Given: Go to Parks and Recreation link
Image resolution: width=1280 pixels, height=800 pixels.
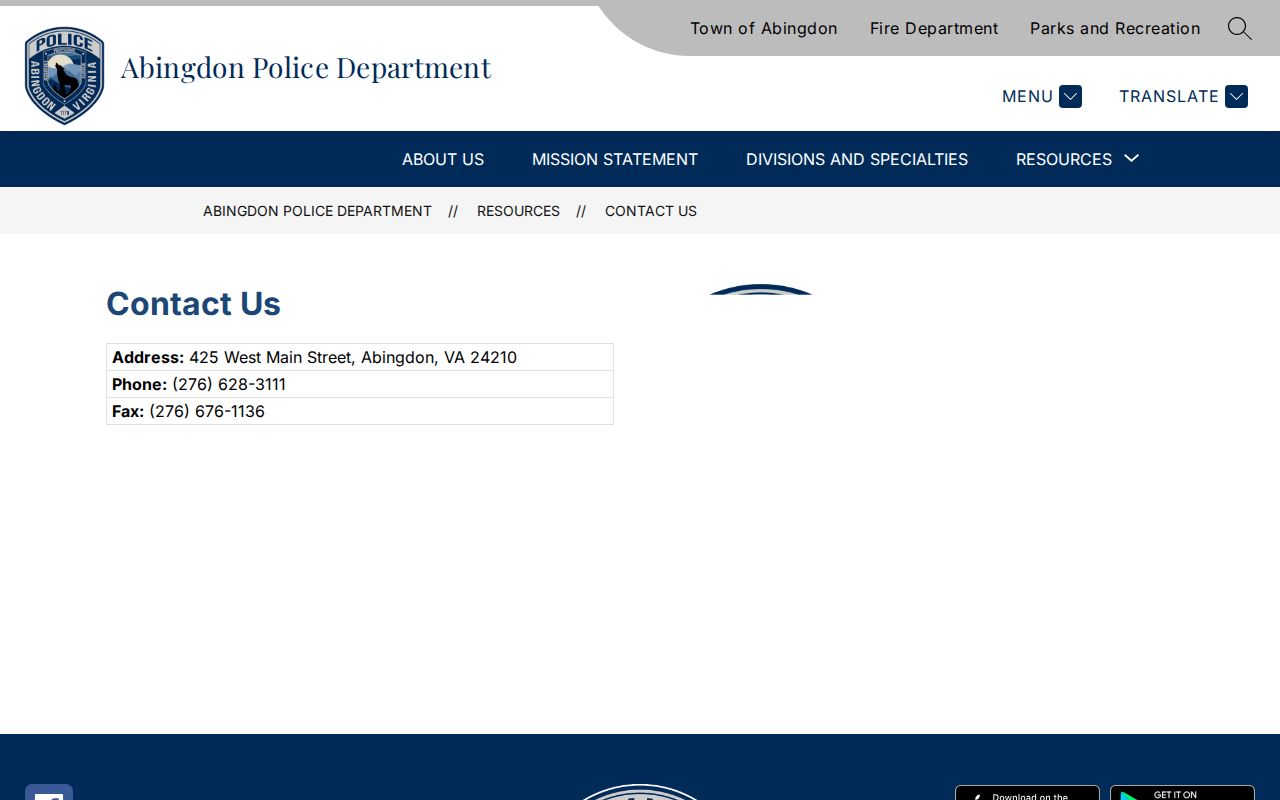Looking at the screenshot, I should point(1115,28).
